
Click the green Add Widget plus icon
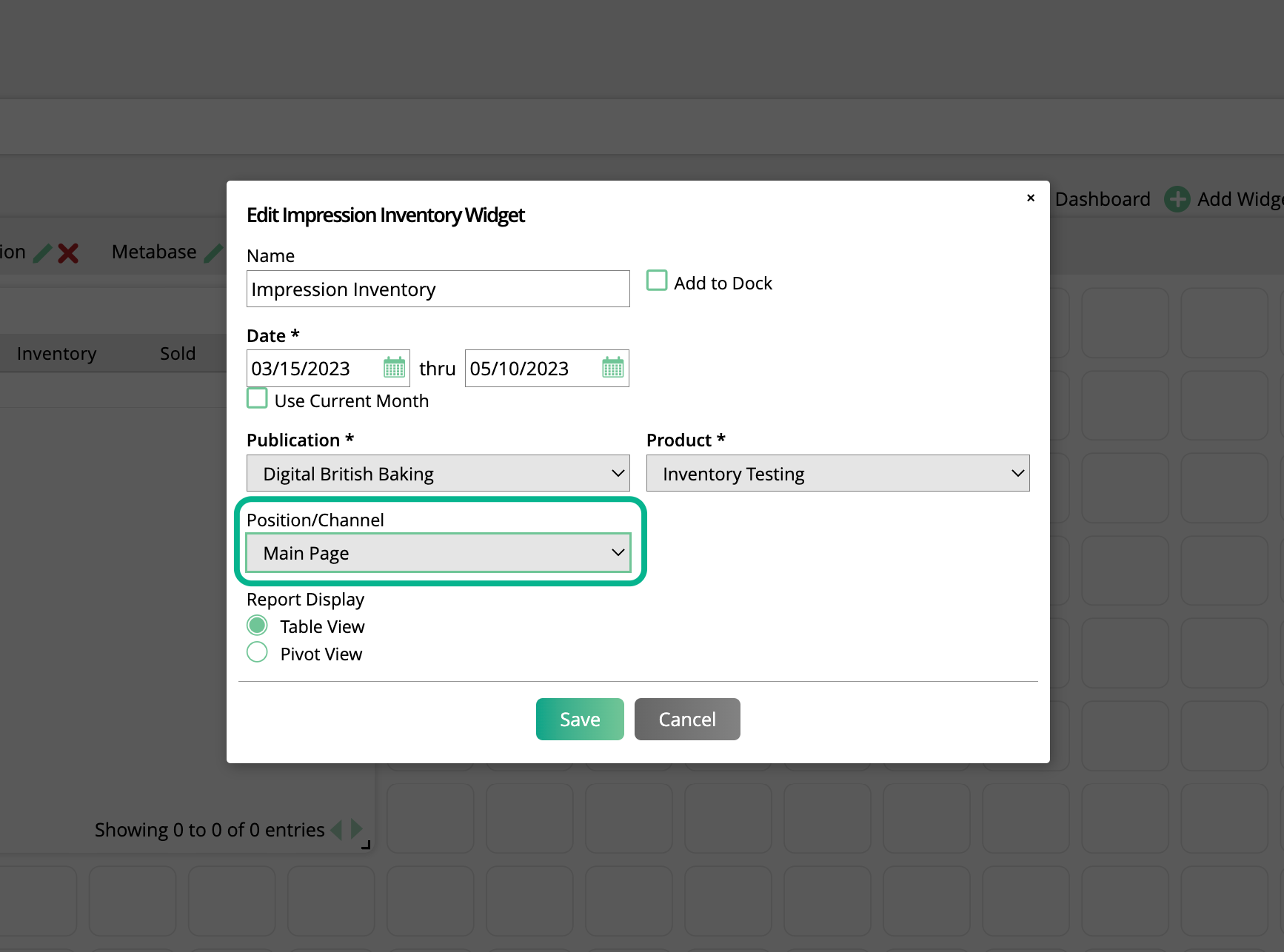pyautogui.click(x=1177, y=199)
